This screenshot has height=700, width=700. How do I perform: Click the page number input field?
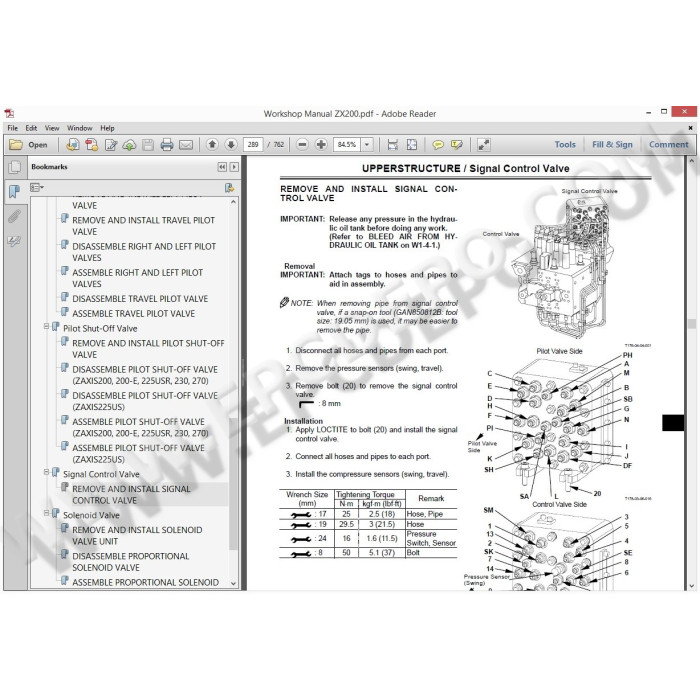[x=253, y=144]
